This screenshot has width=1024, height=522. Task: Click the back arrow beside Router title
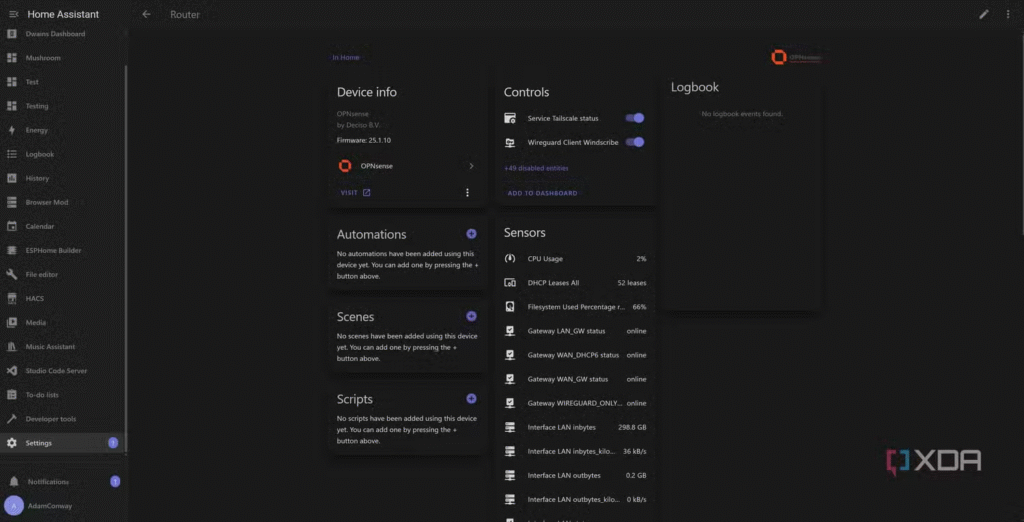click(x=147, y=14)
